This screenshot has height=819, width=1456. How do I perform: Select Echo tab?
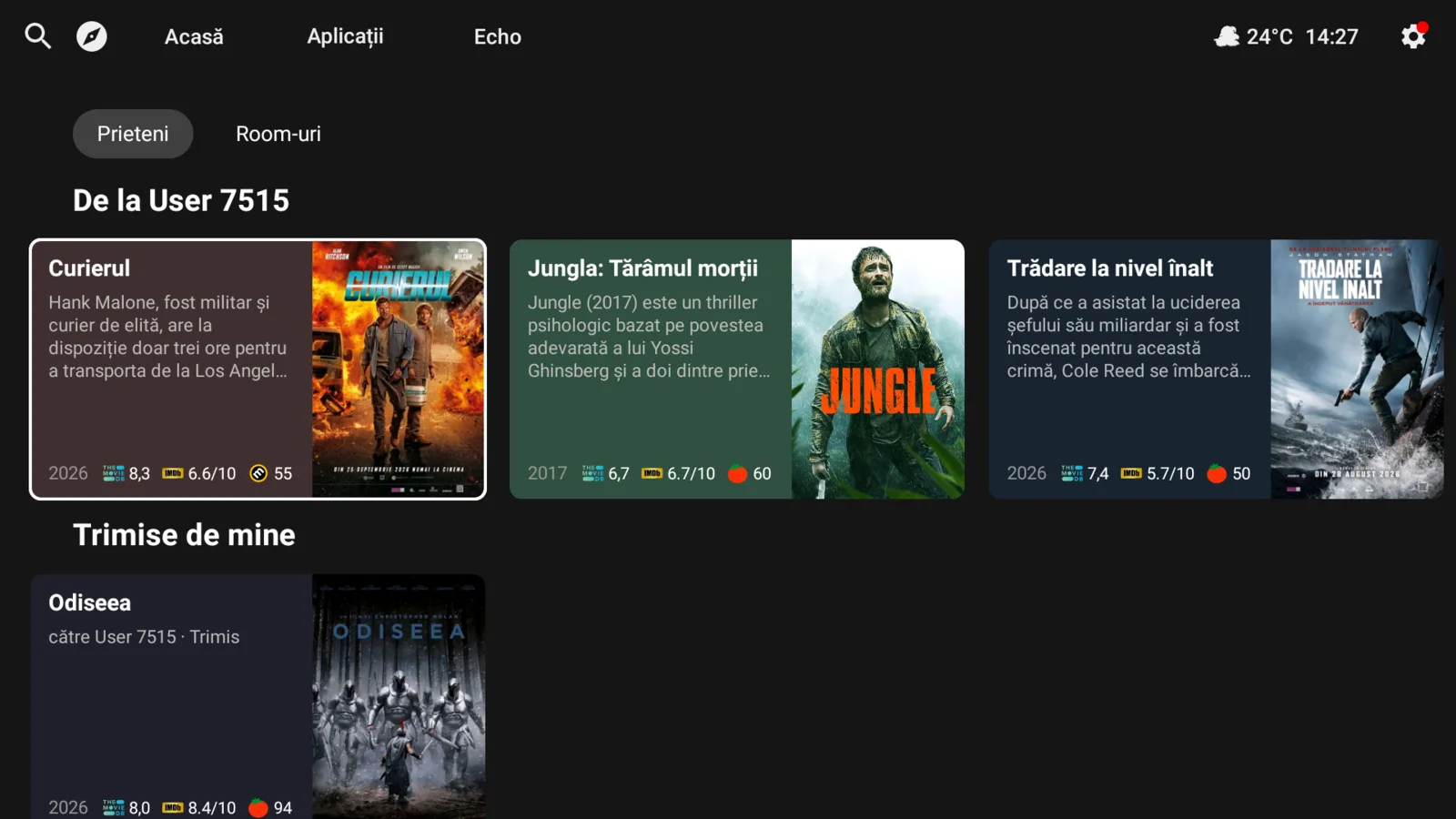498,36
